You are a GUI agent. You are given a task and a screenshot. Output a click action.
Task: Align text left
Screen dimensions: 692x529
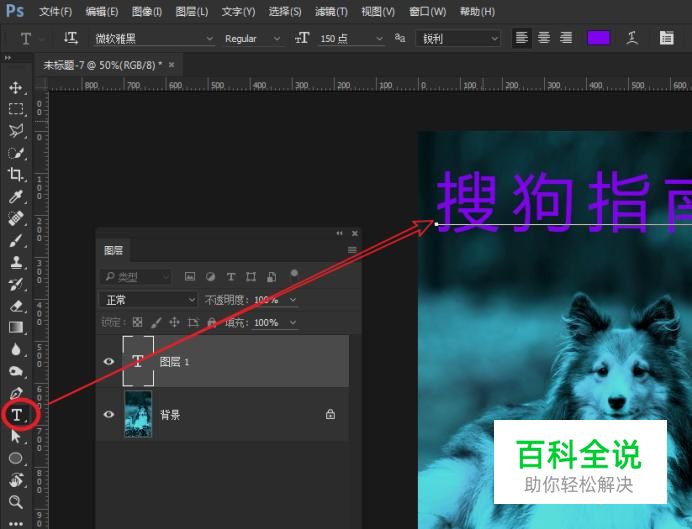point(522,38)
